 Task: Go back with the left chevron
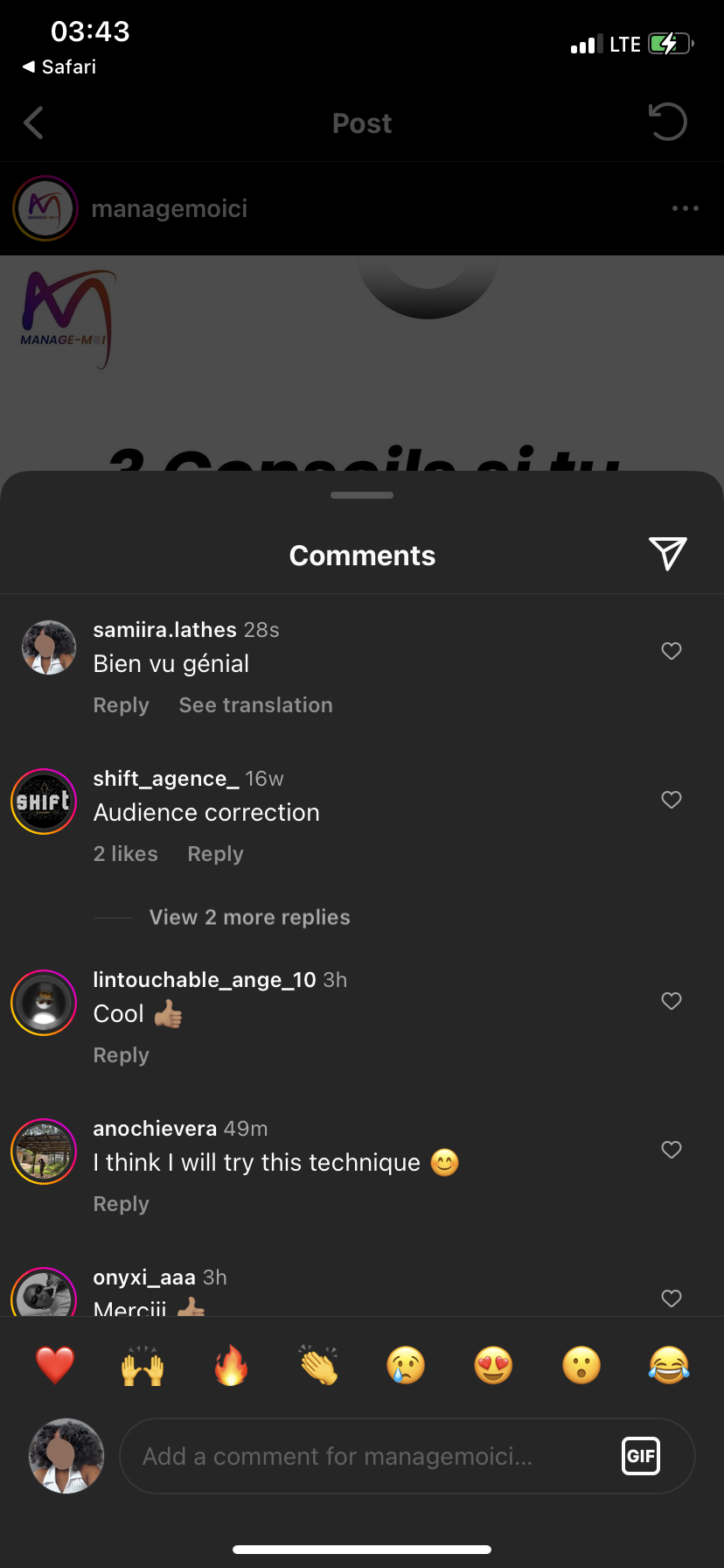click(34, 123)
